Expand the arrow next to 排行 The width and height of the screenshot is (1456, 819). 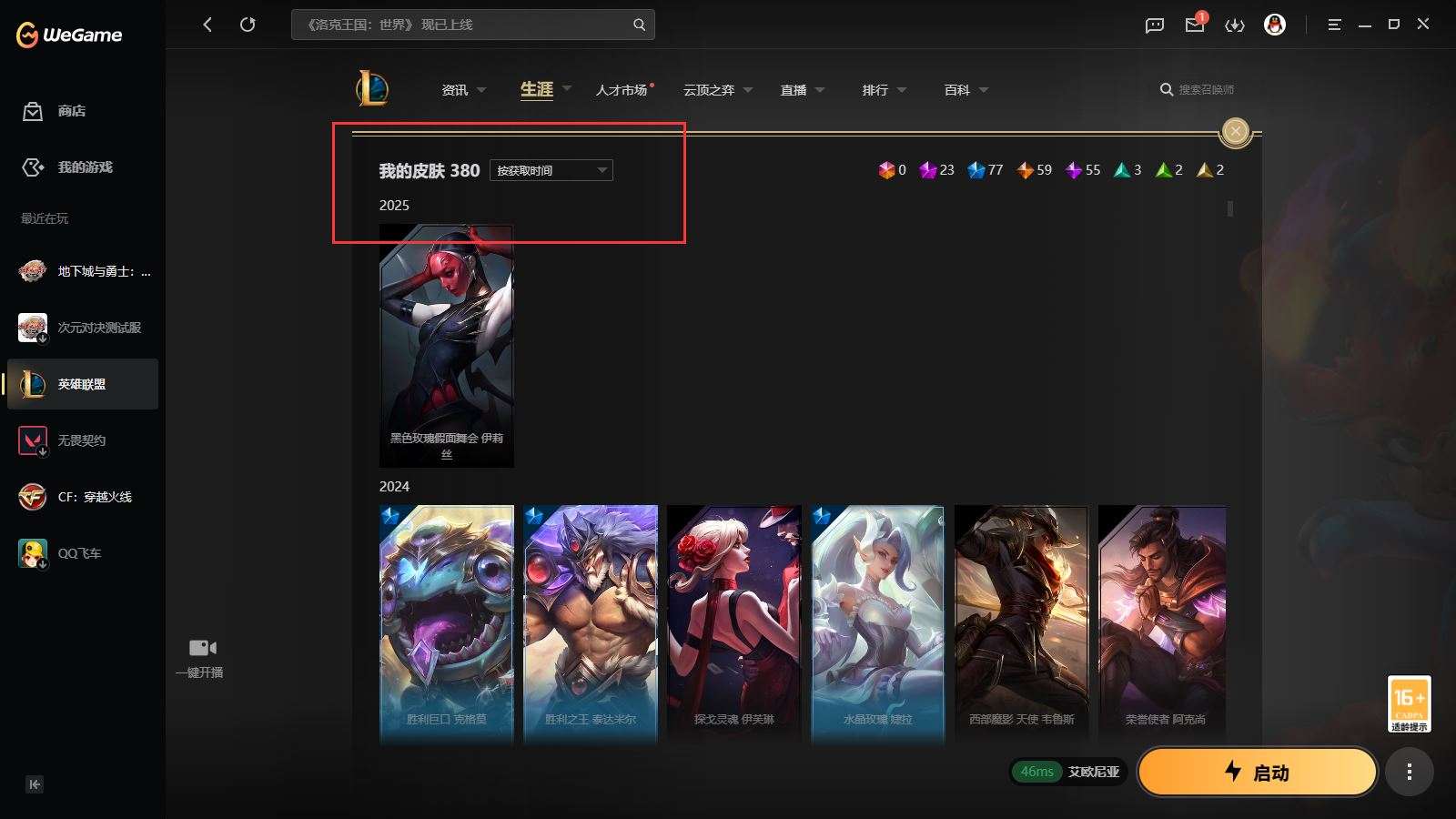click(x=902, y=90)
